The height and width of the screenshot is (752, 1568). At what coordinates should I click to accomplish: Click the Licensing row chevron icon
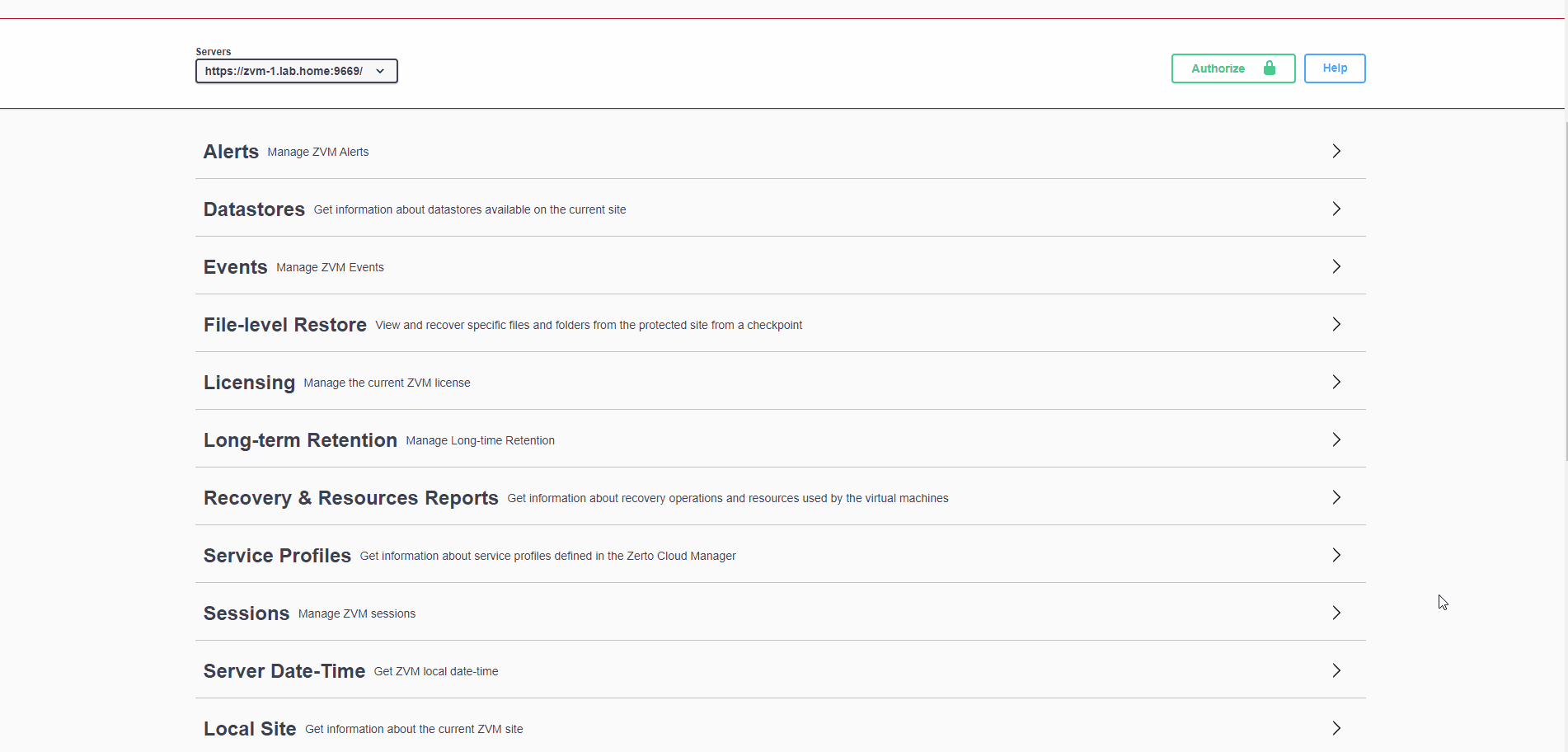[x=1336, y=383]
